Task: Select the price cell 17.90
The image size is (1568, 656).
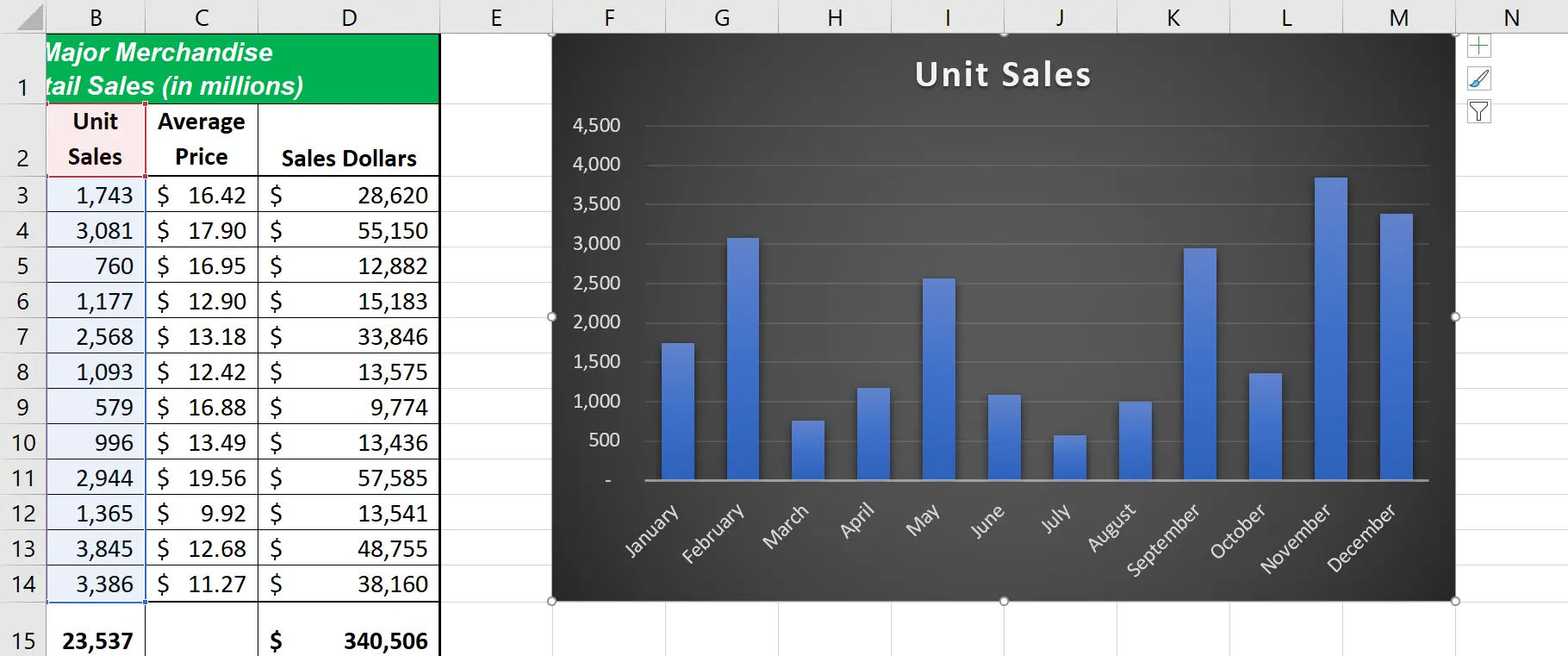Action: [202, 230]
